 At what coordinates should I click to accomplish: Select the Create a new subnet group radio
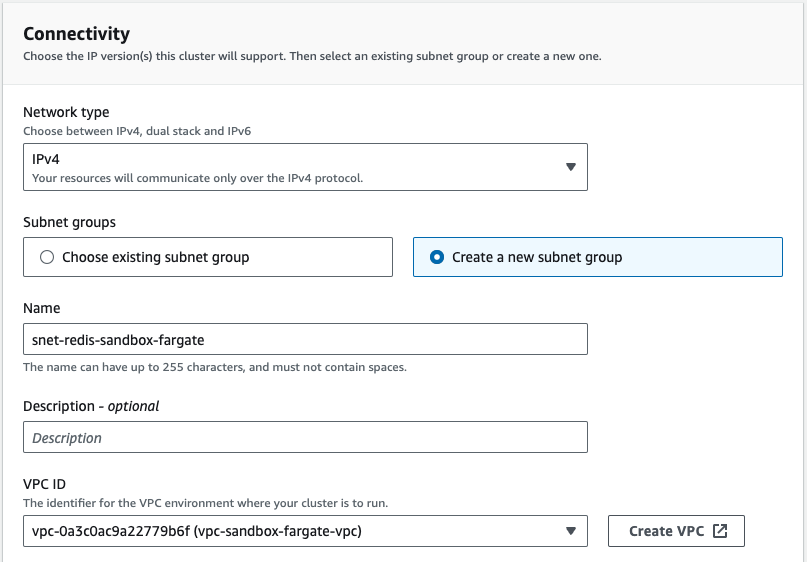coord(437,257)
